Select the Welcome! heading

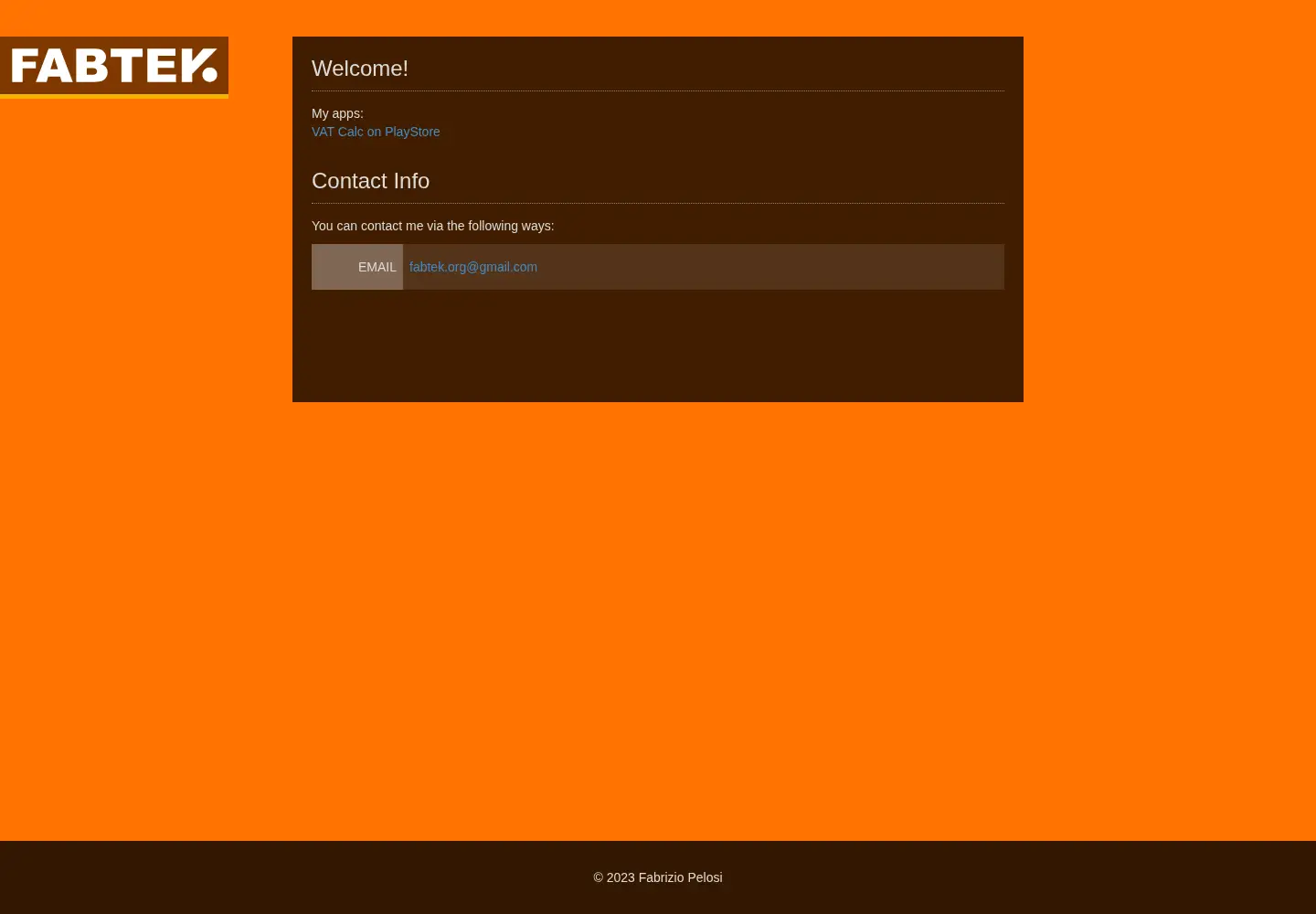tap(360, 69)
